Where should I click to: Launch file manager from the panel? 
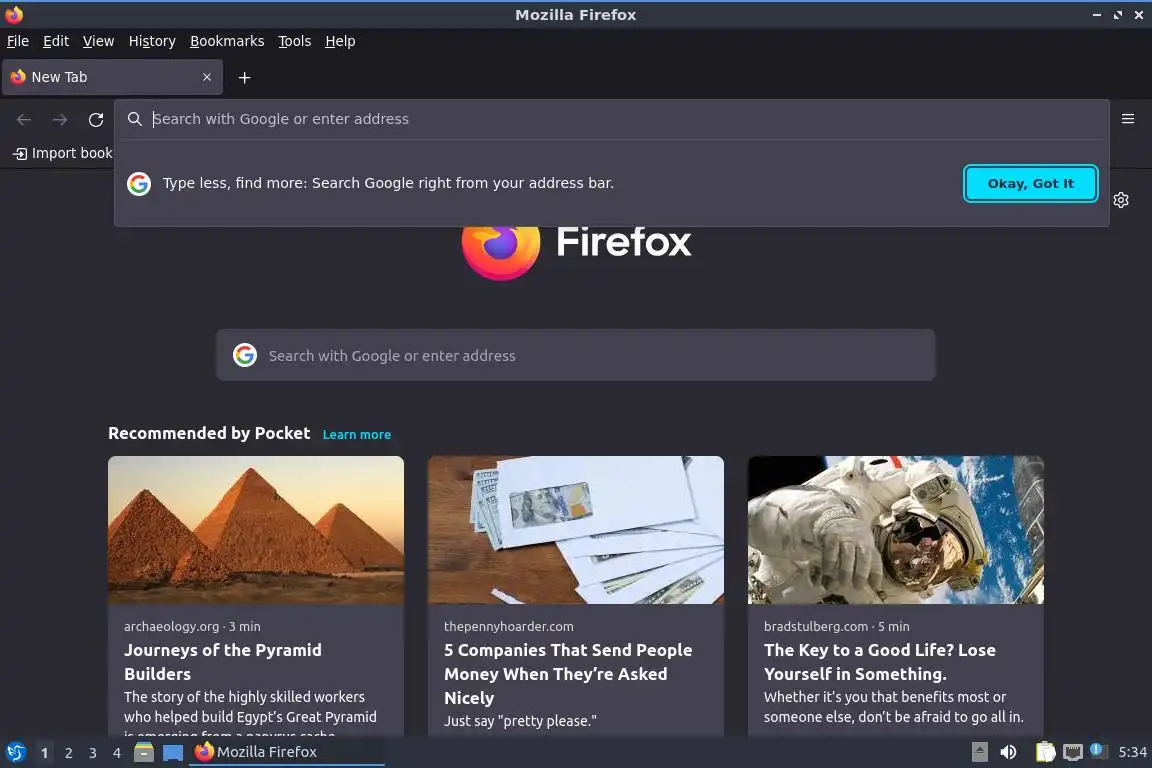tap(144, 752)
